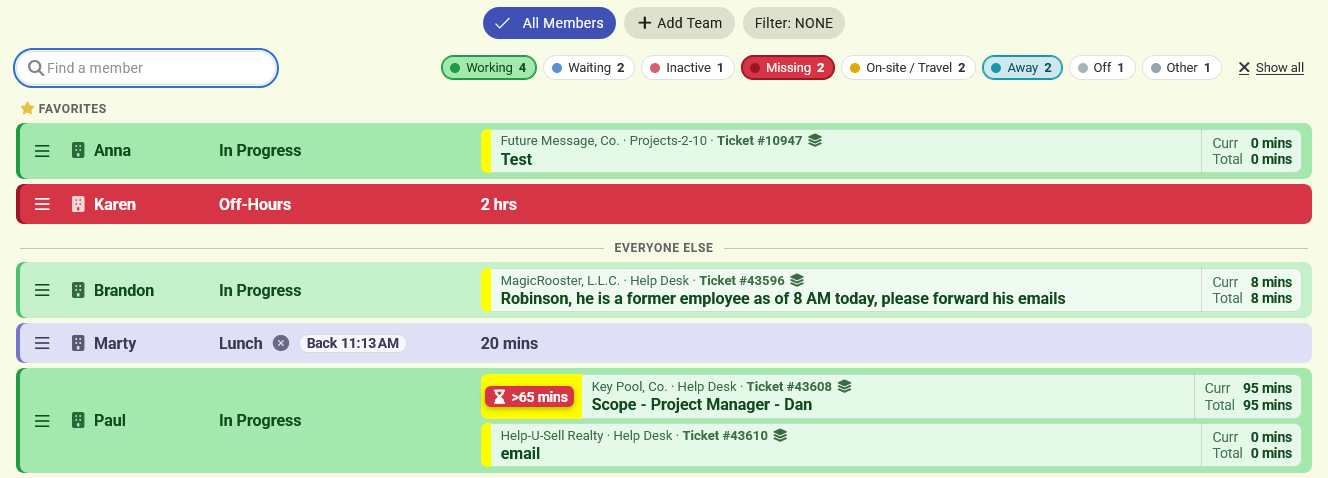The width and height of the screenshot is (1328, 478).
Task: Click the layers icon next to Ticket #43596
Action: pyautogui.click(x=797, y=281)
